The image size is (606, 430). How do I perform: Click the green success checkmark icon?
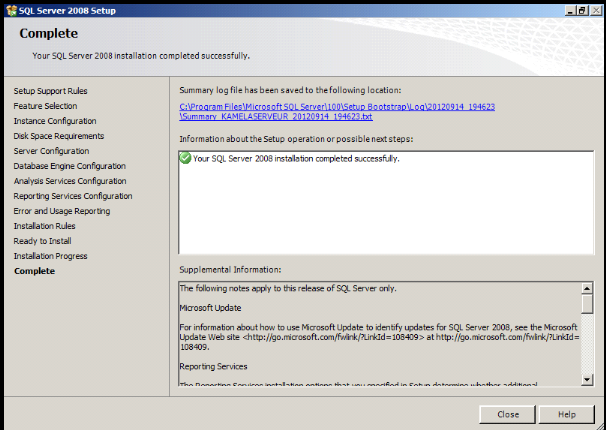coord(186,158)
